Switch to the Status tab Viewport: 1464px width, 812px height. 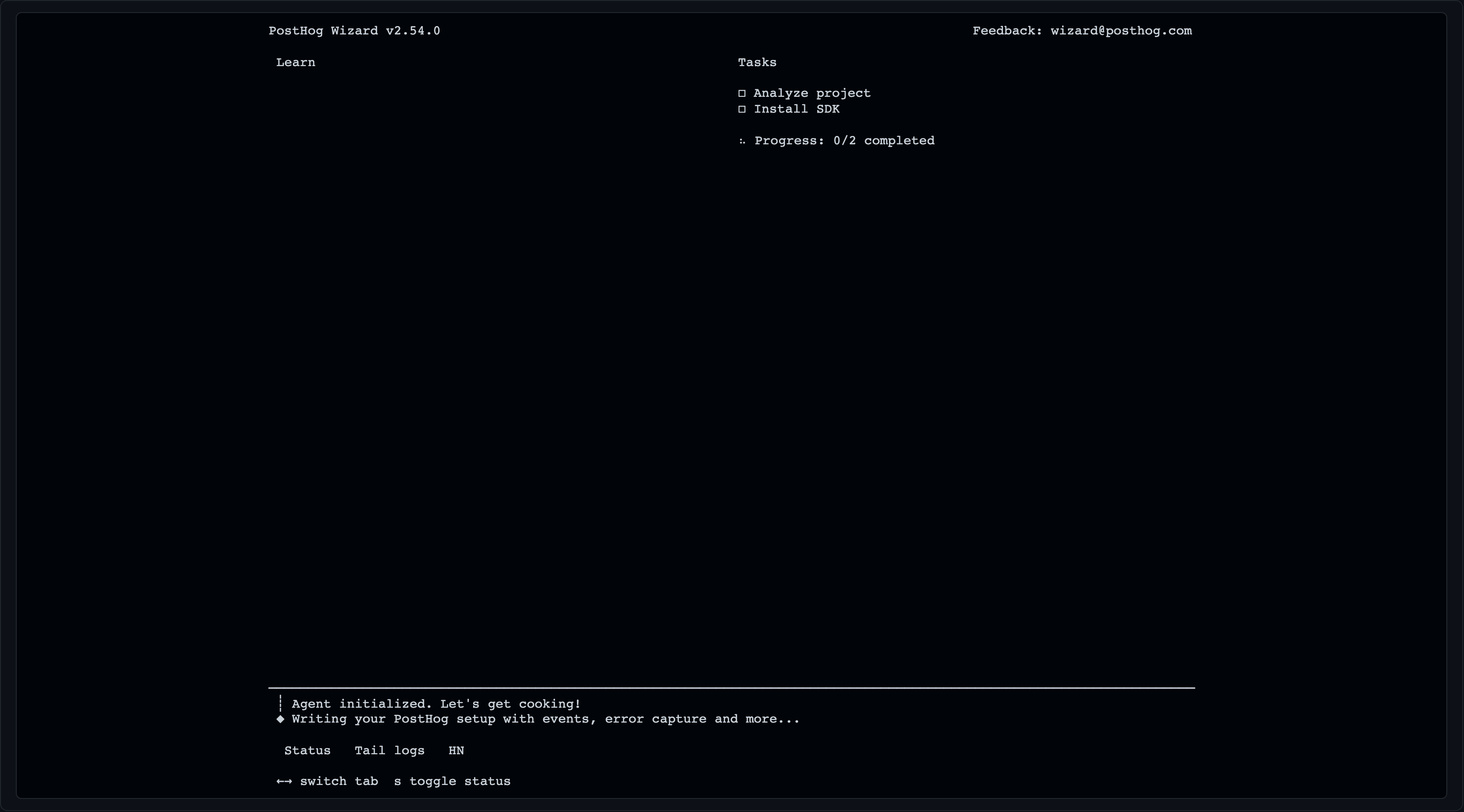tap(307, 751)
